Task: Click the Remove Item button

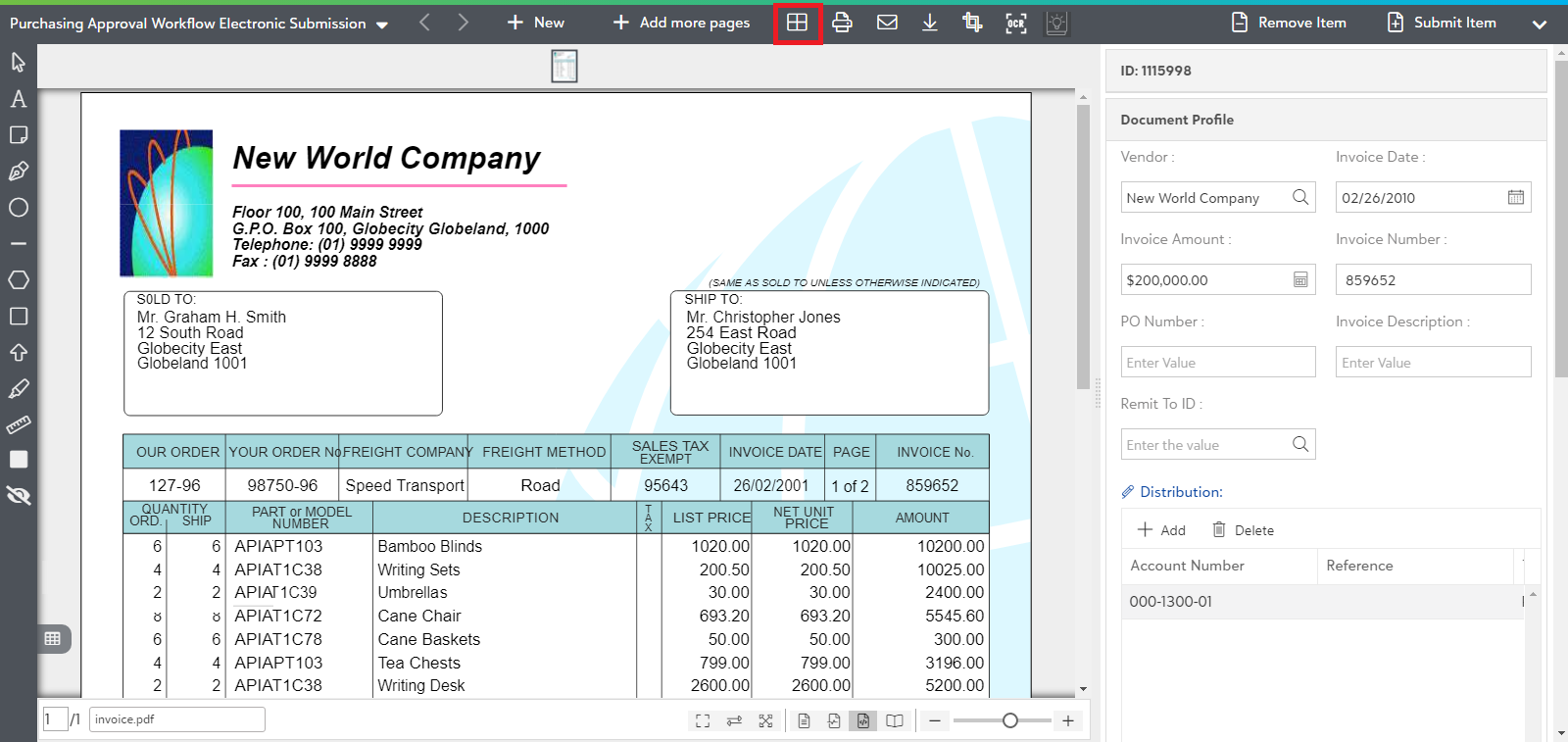Action: (x=1289, y=23)
